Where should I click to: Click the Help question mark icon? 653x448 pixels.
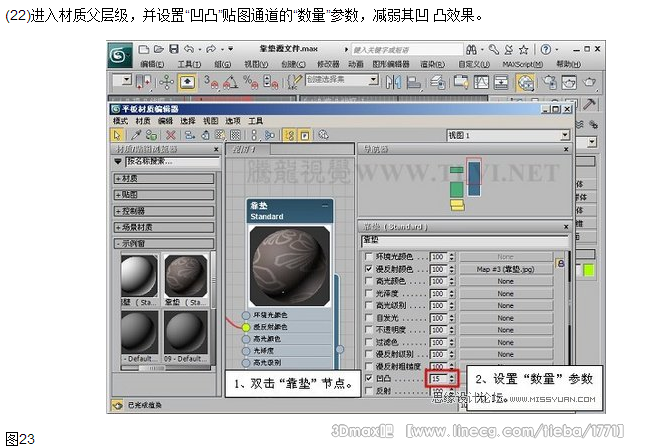click(x=546, y=50)
